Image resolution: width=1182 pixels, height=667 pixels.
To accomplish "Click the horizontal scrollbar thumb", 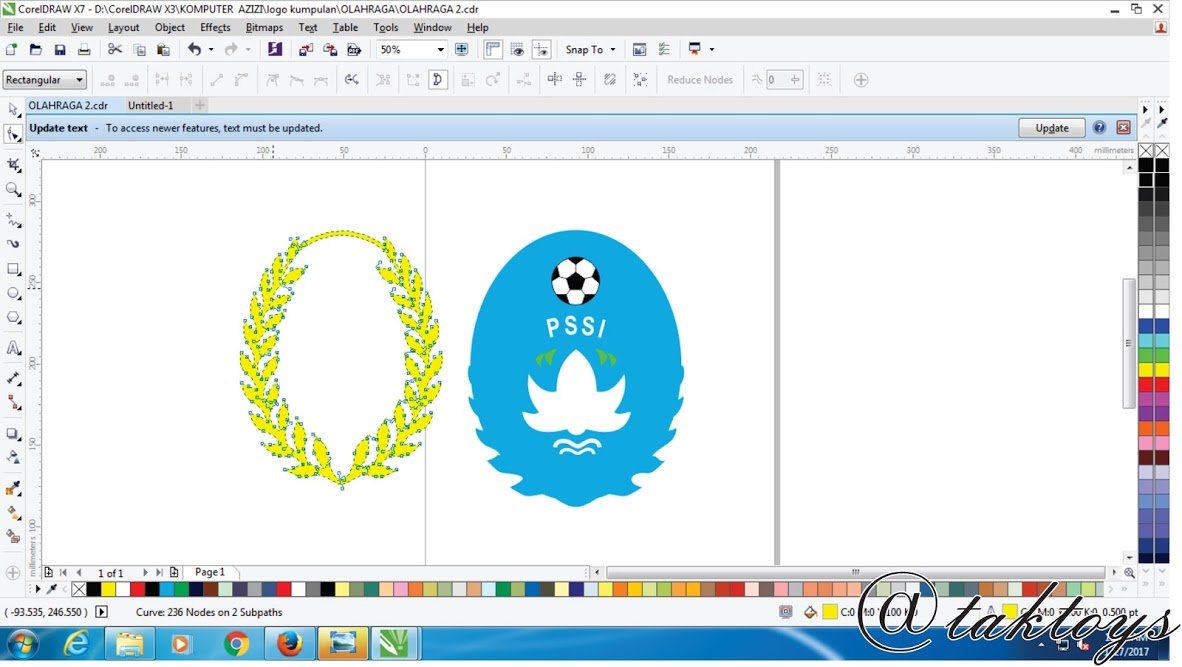I will (856, 572).
